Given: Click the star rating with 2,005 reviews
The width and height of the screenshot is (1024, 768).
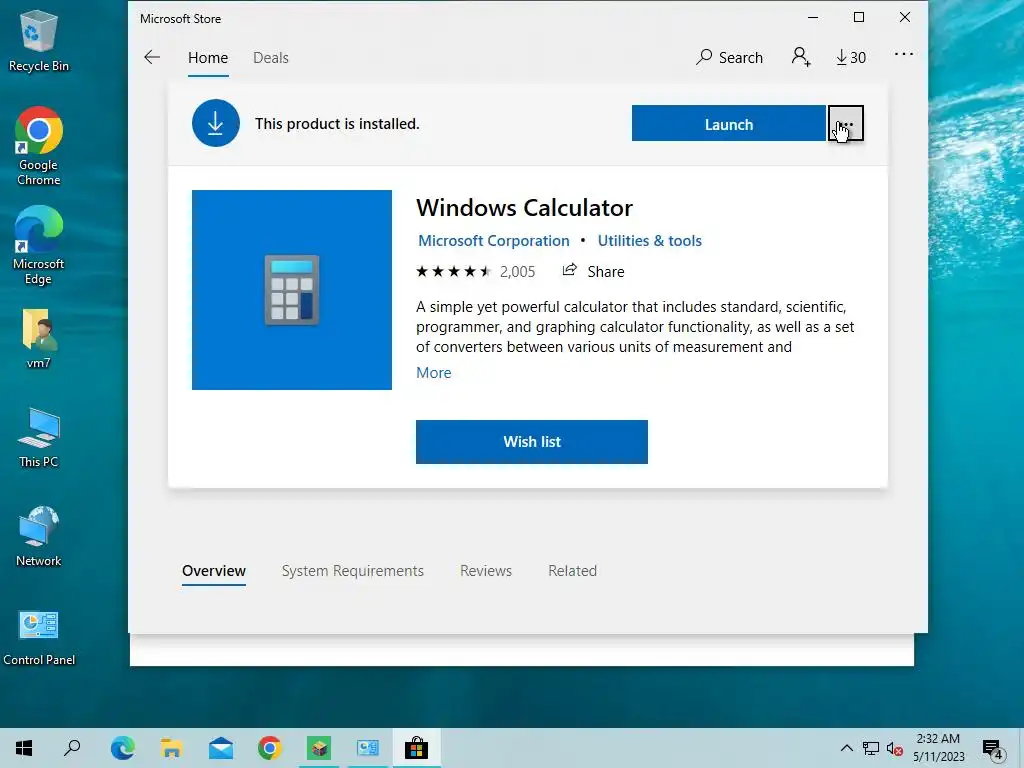Looking at the screenshot, I should (475, 272).
